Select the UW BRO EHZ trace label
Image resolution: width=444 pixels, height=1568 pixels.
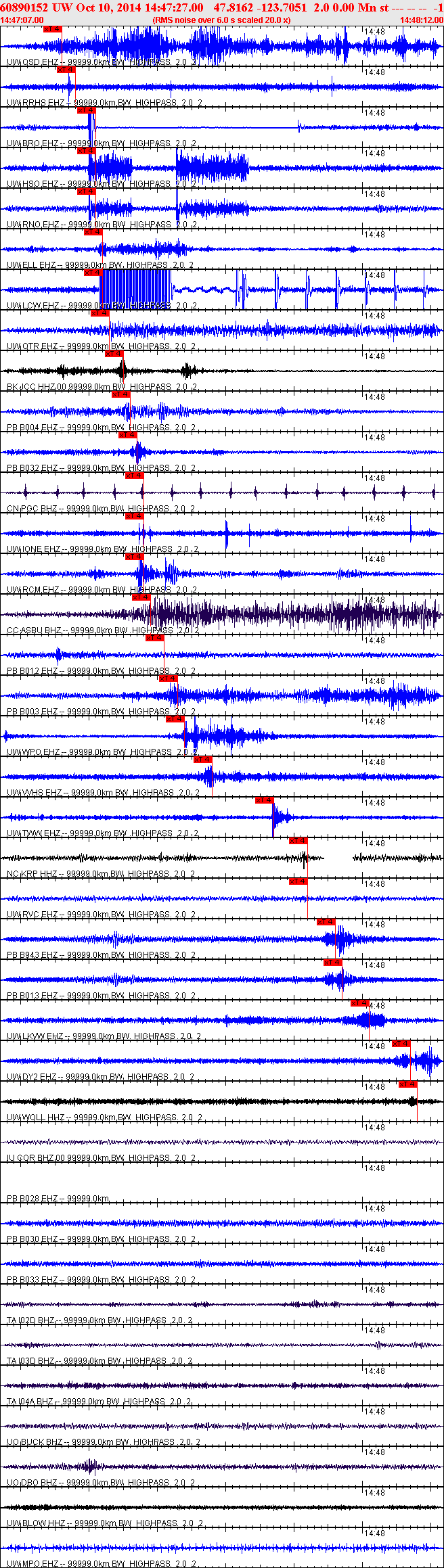pos(102,143)
